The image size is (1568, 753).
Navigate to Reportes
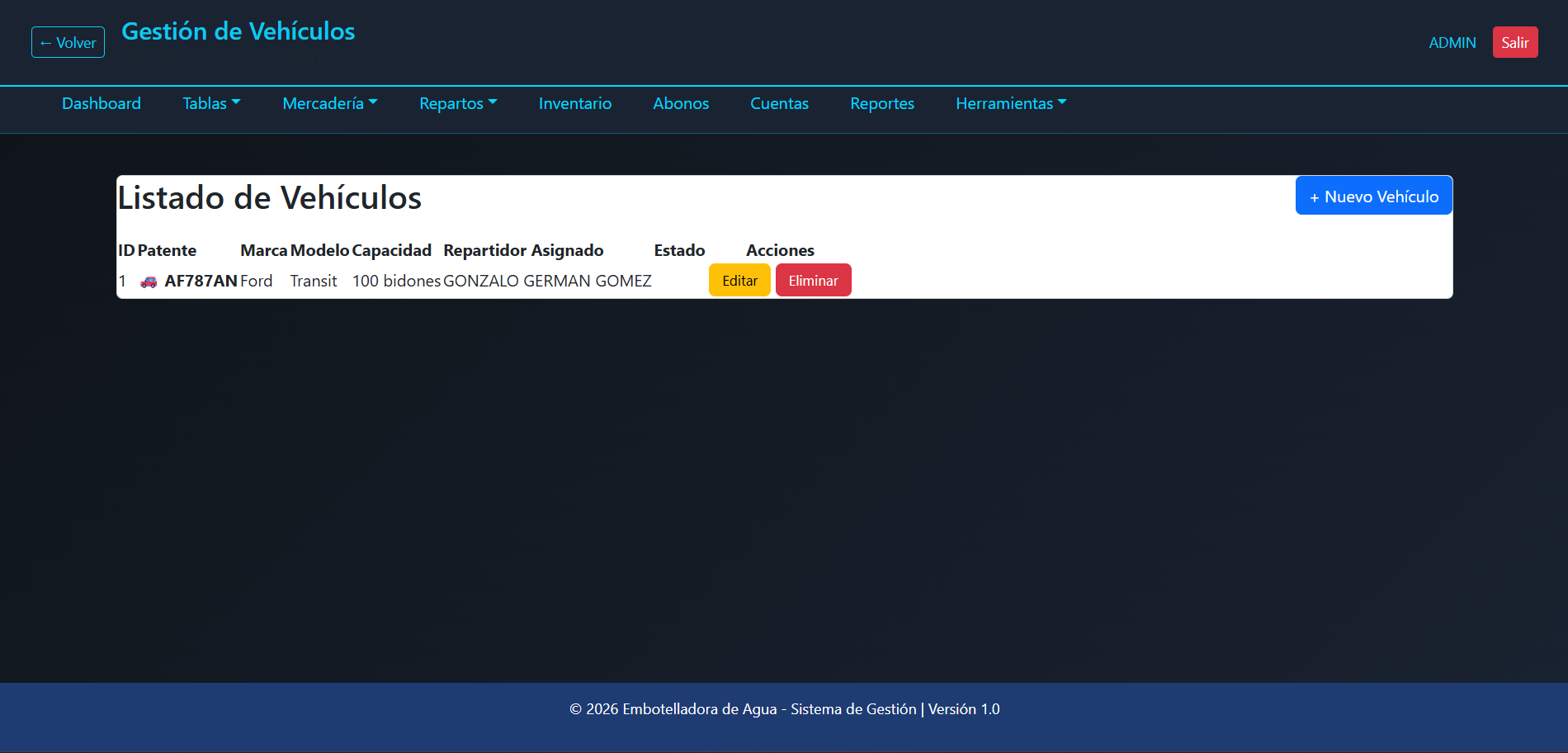coord(882,103)
